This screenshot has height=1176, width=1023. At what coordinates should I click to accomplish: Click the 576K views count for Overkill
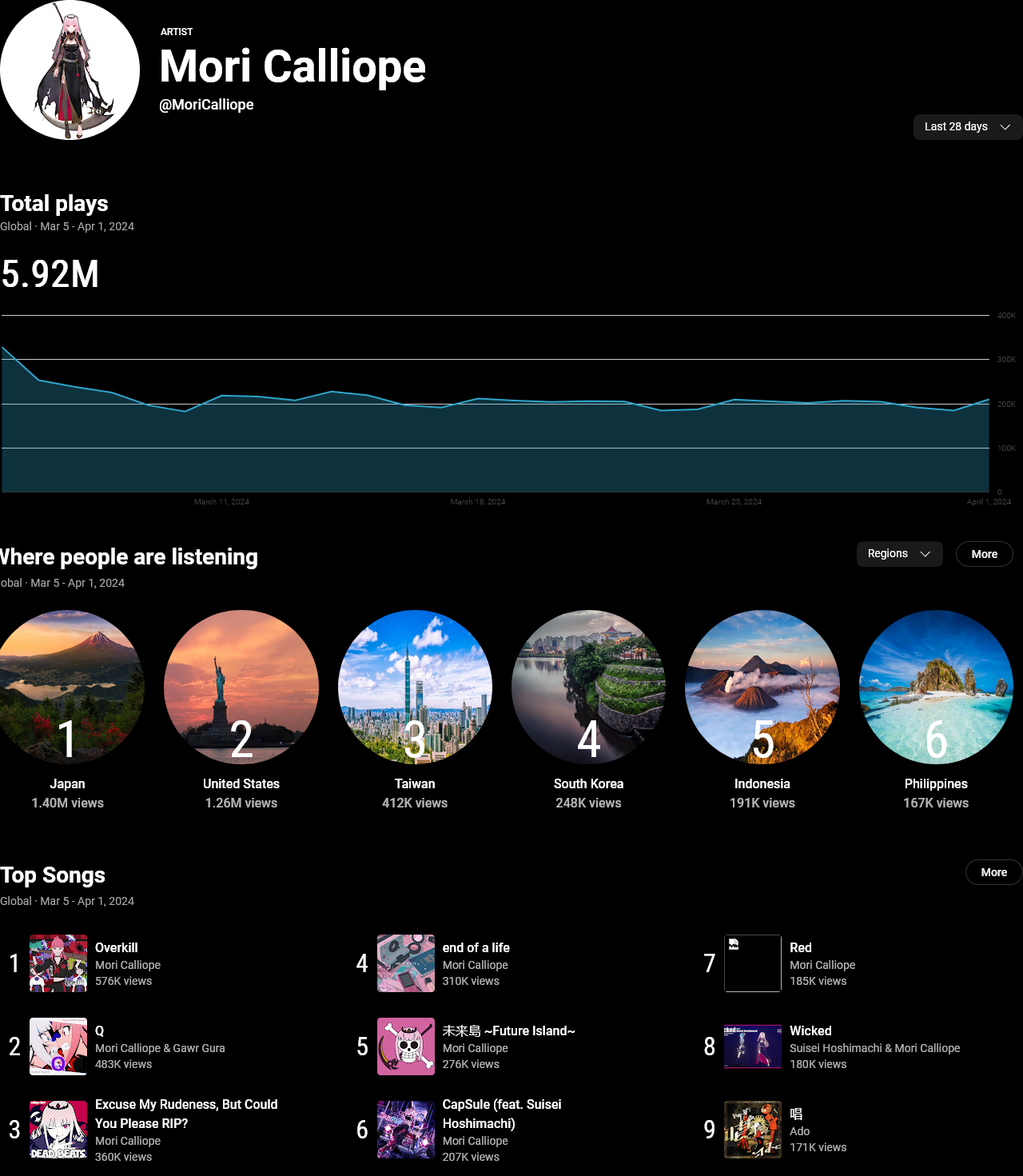pyautogui.click(x=123, y=981)
